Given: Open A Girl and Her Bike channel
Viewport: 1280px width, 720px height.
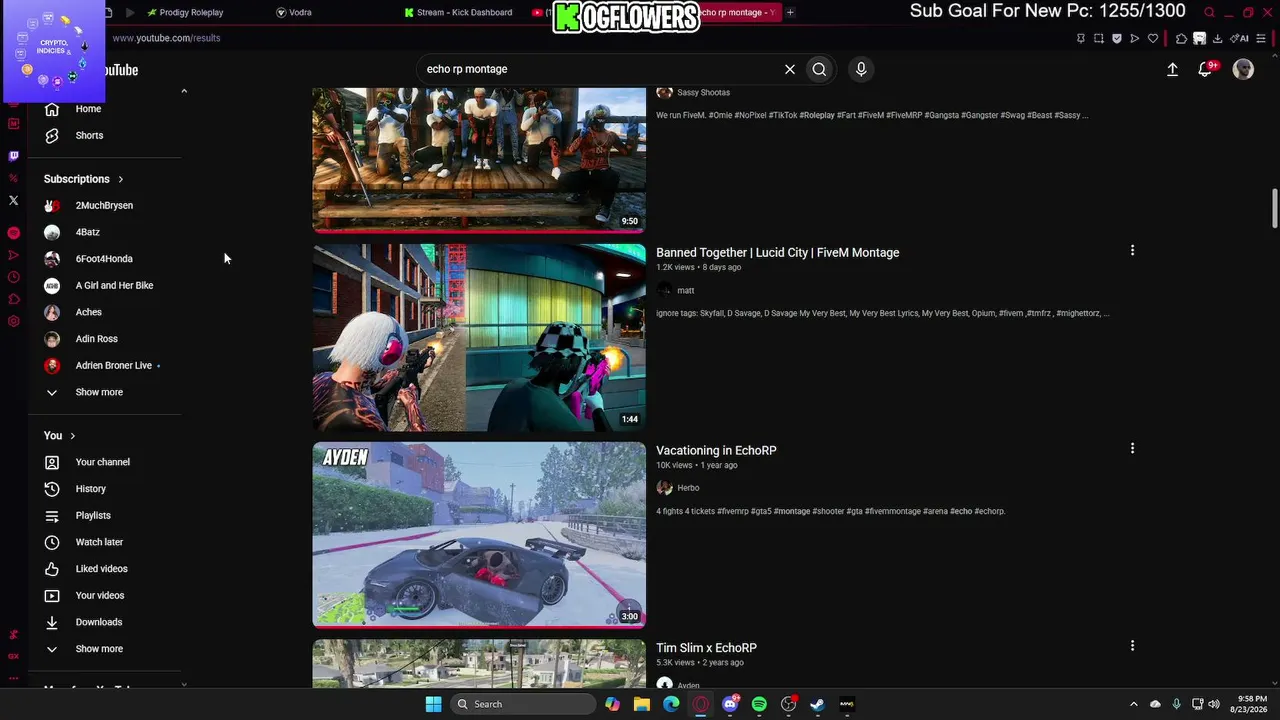Looking at the screenshot, I should click(114, 286).
